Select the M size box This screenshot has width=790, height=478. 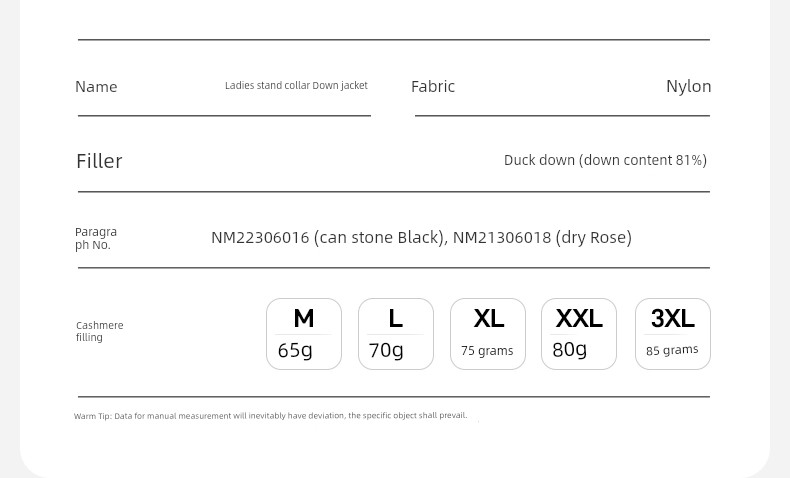(x=304, y=334)
